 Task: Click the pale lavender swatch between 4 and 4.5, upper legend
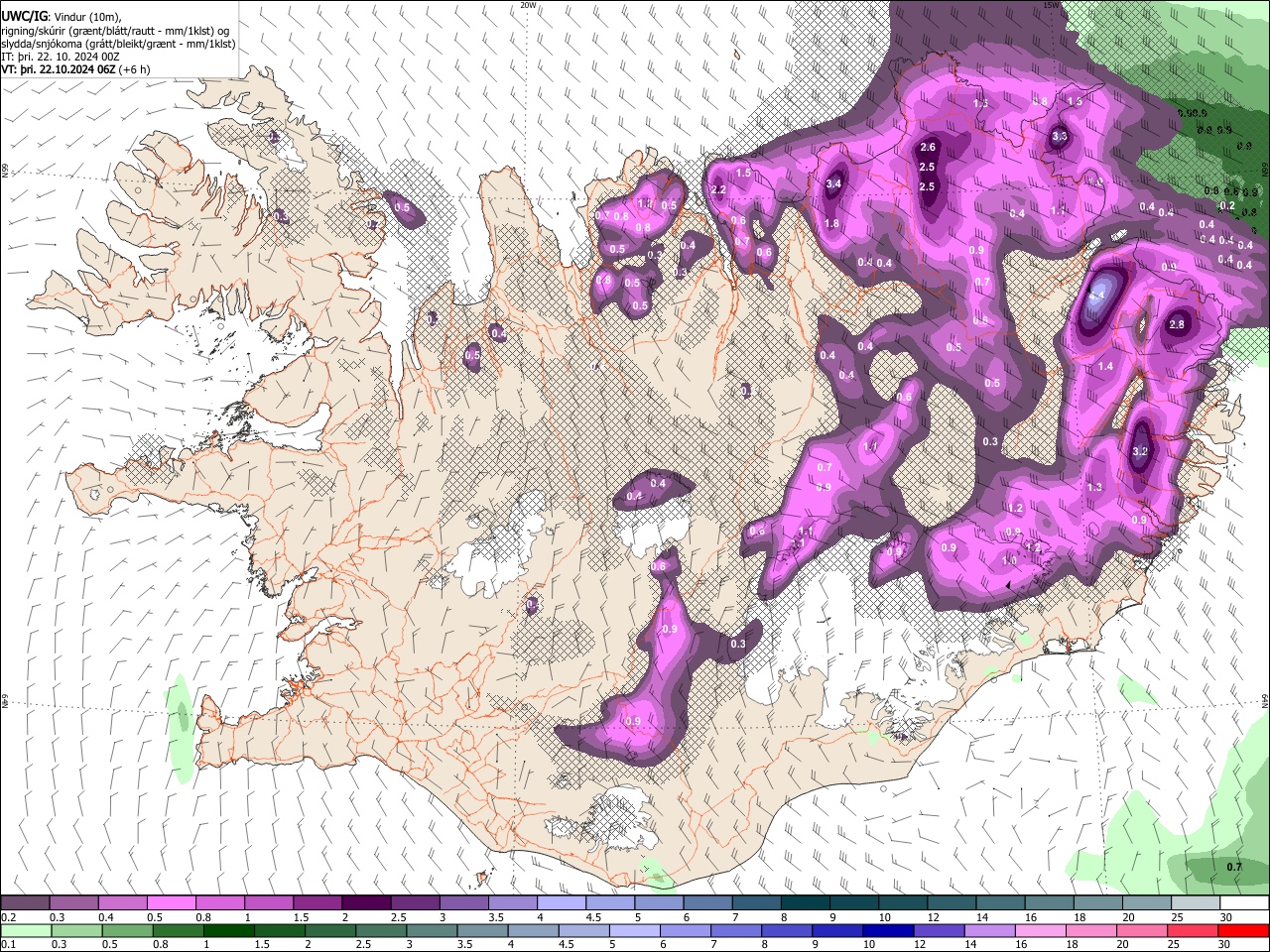tap(562, 903)
